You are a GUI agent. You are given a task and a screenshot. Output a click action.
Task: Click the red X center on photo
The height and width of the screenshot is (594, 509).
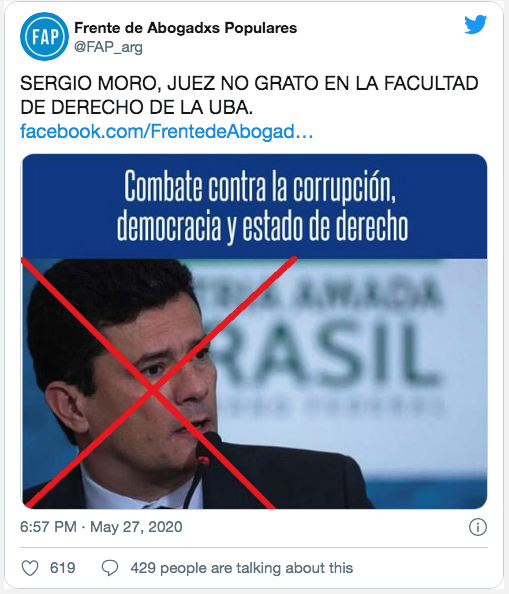[153, 389]
